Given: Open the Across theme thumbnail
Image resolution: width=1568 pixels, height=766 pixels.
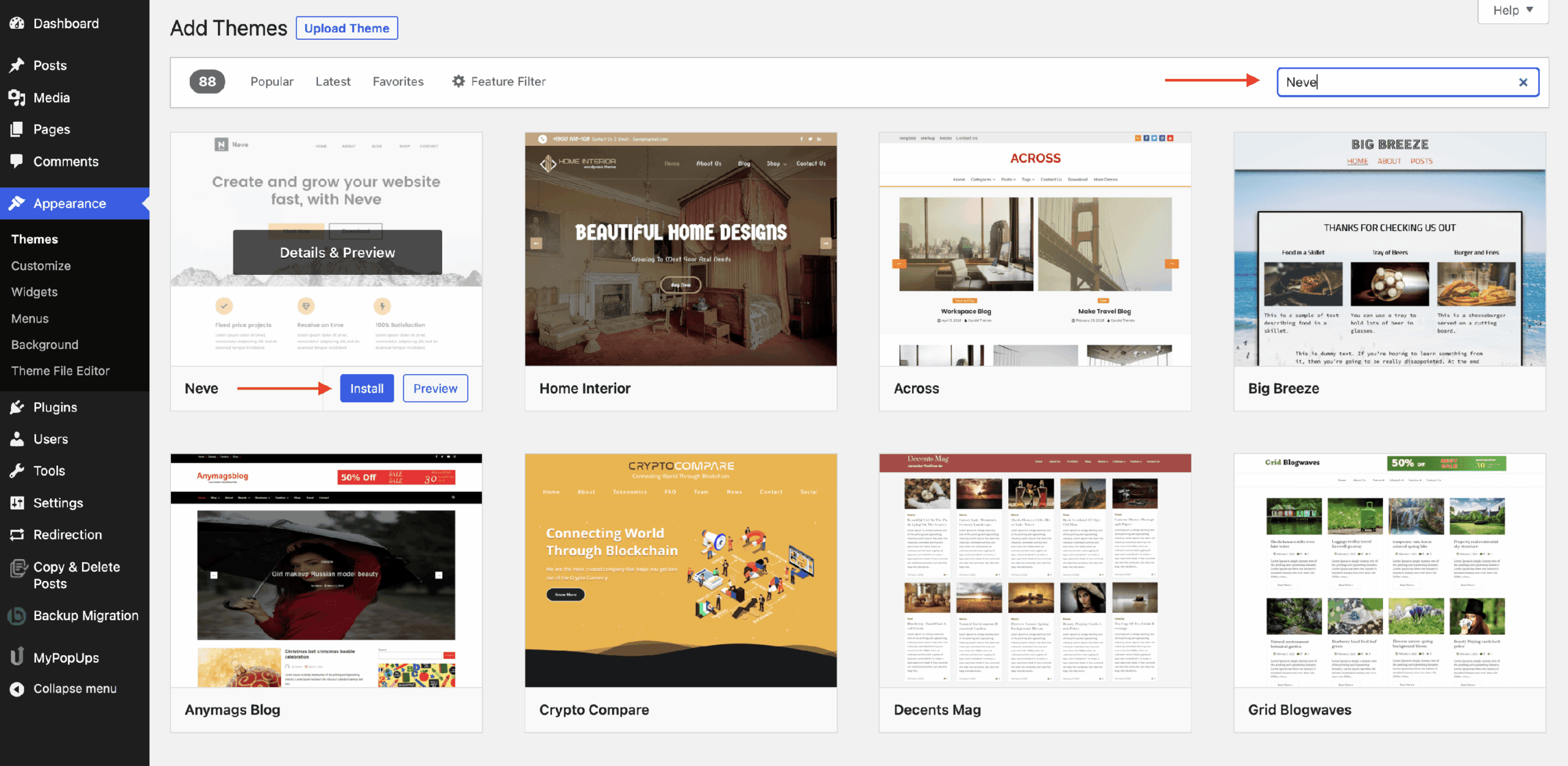Looking at the screenshot, I should point(1035,249).
